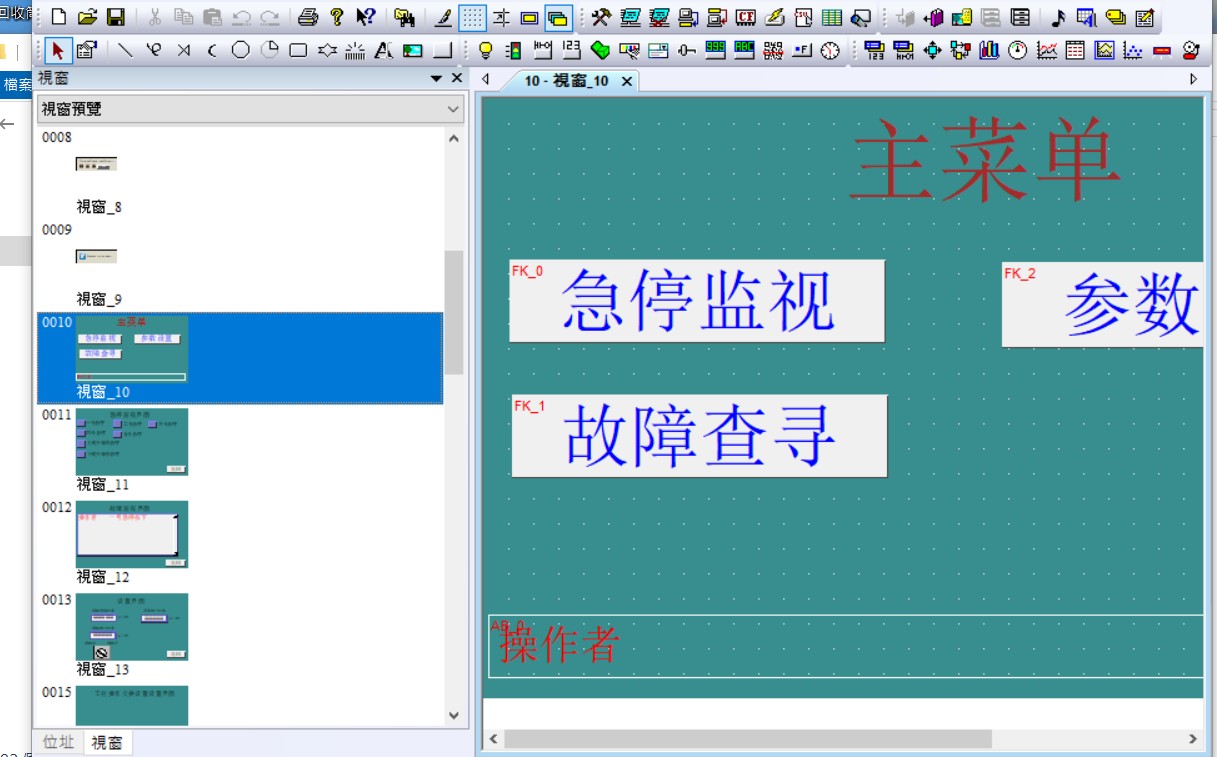Insert a Bit Lamp (light bulb) object
This screenshot has height=757, width=1217.
[485, 50]
